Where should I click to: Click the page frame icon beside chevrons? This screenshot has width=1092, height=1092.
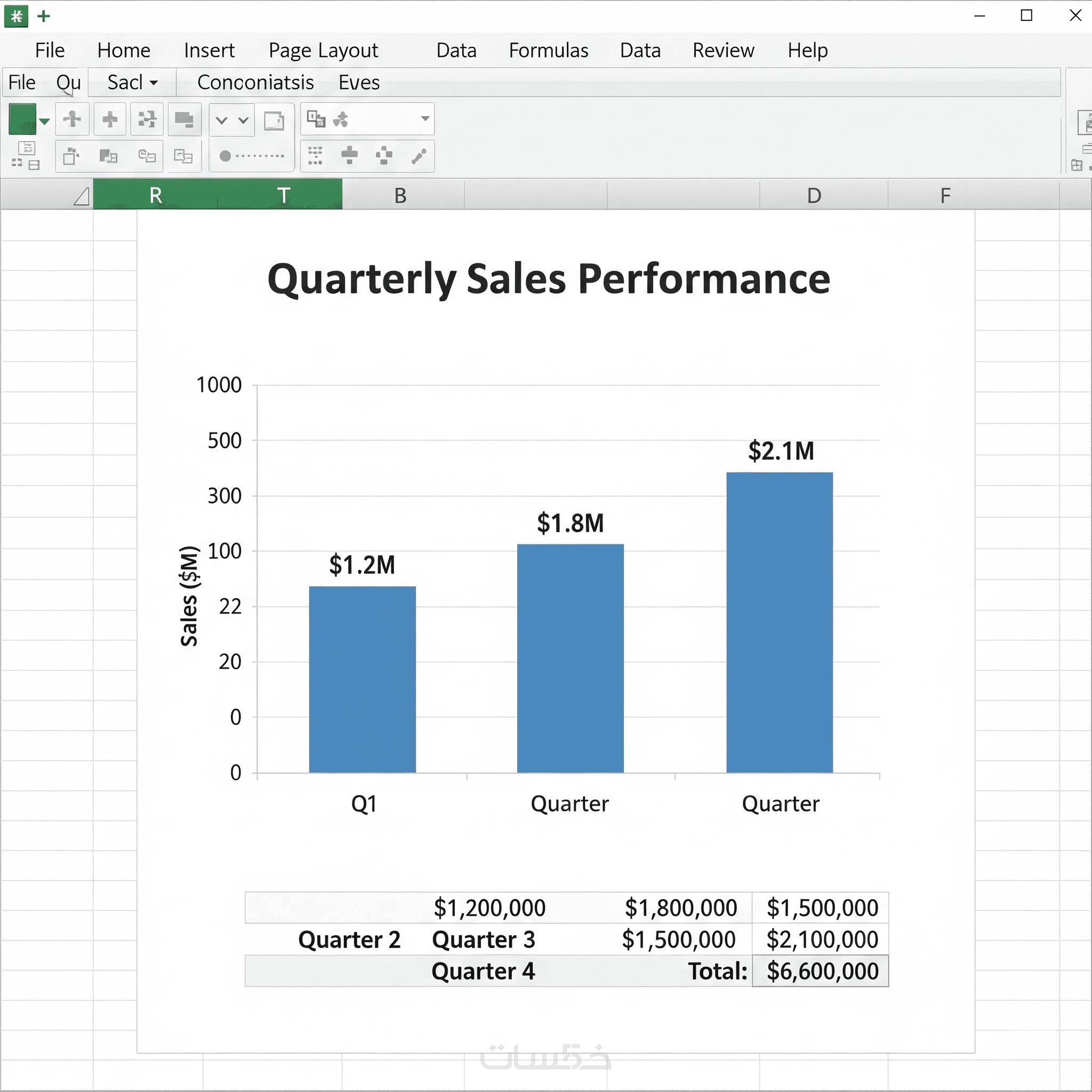point(274,121)
